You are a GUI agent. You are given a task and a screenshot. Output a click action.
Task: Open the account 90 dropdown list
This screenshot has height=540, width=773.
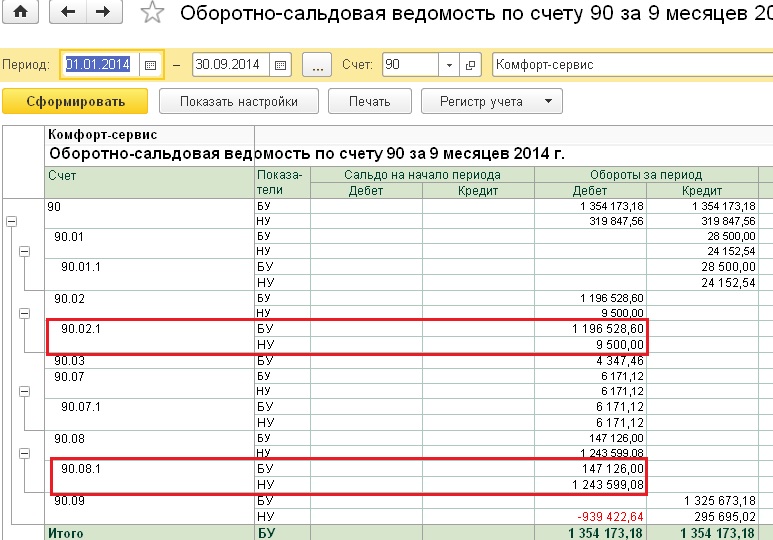(x=449, y=65)
